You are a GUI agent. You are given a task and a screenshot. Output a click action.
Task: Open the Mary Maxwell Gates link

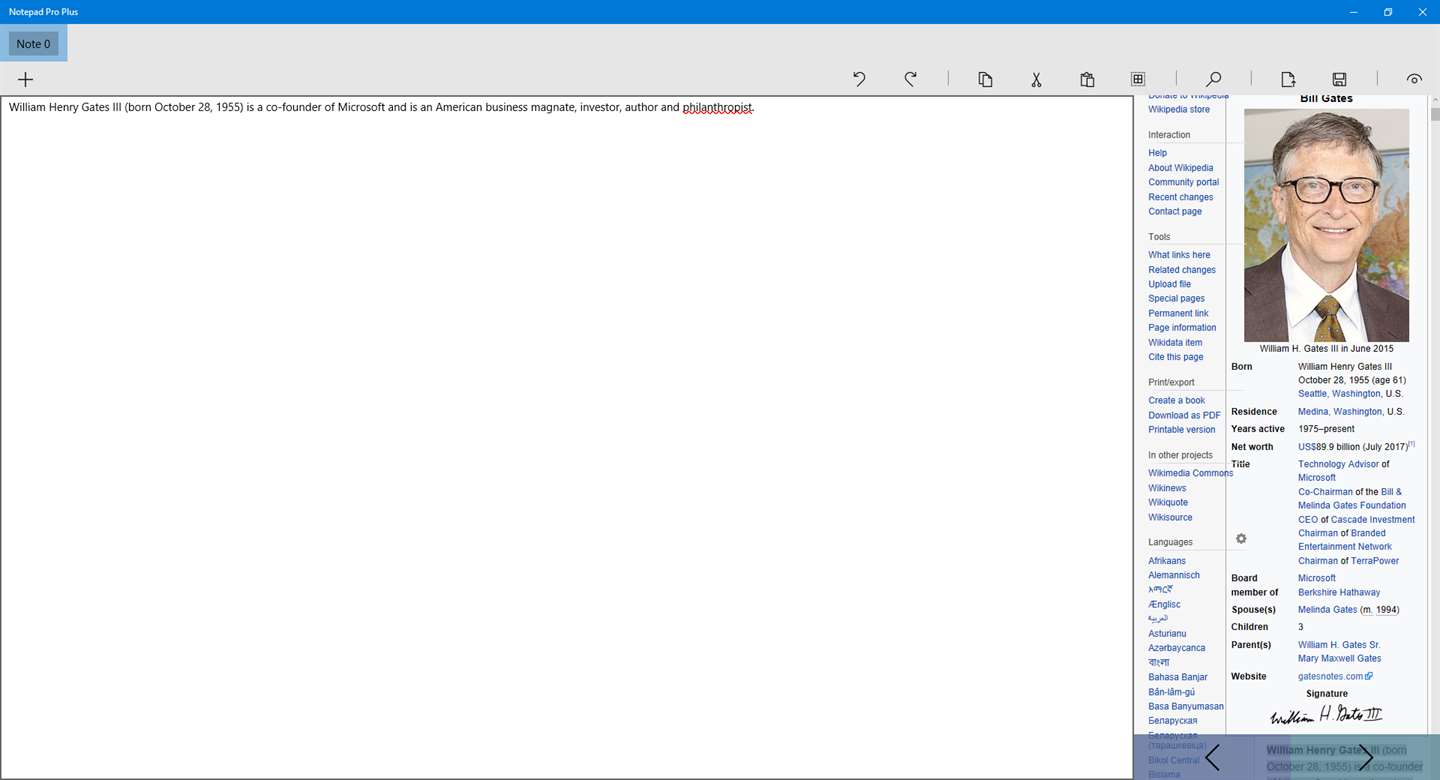(x=1340, y=659)
